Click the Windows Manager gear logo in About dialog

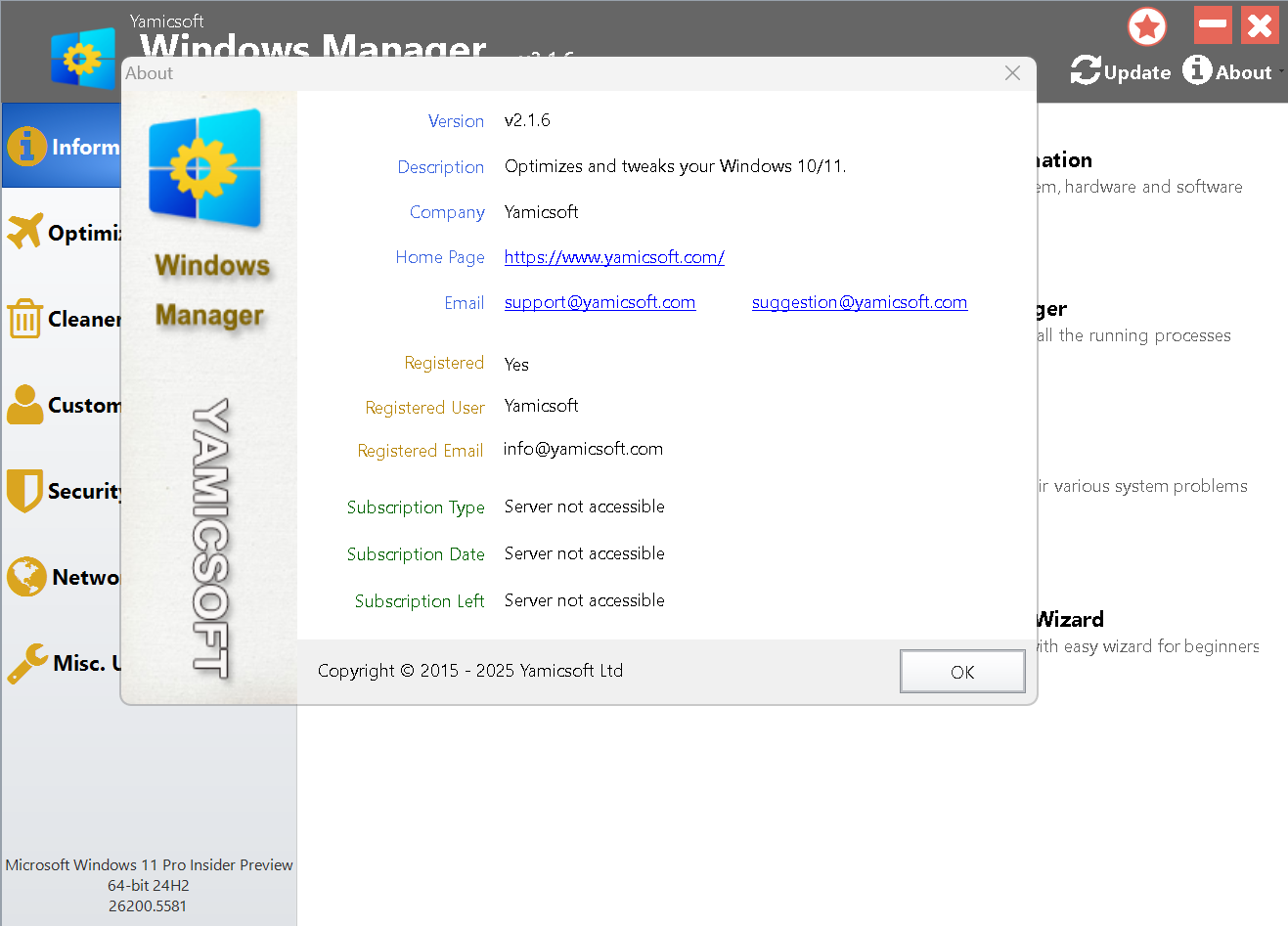click(205, 168)
